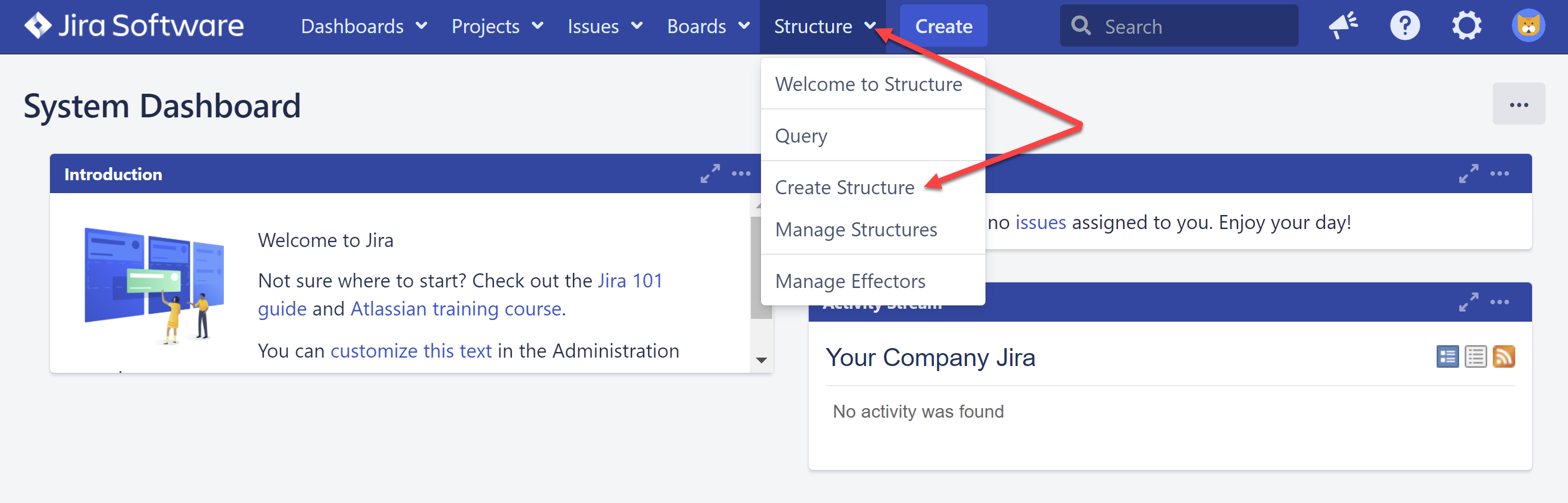Open the administration gear icon
Screen dimensions: 1568x503
click(1466, 26)
